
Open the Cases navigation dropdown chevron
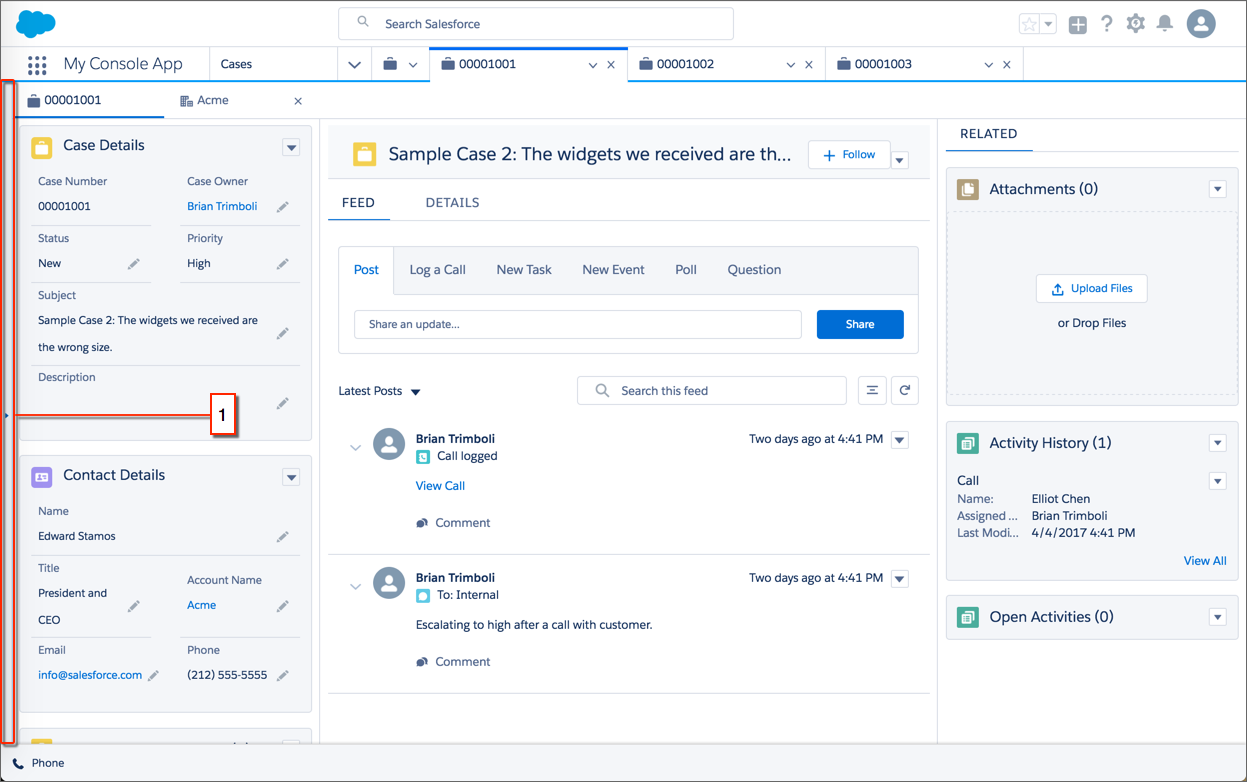click(354, 64)
